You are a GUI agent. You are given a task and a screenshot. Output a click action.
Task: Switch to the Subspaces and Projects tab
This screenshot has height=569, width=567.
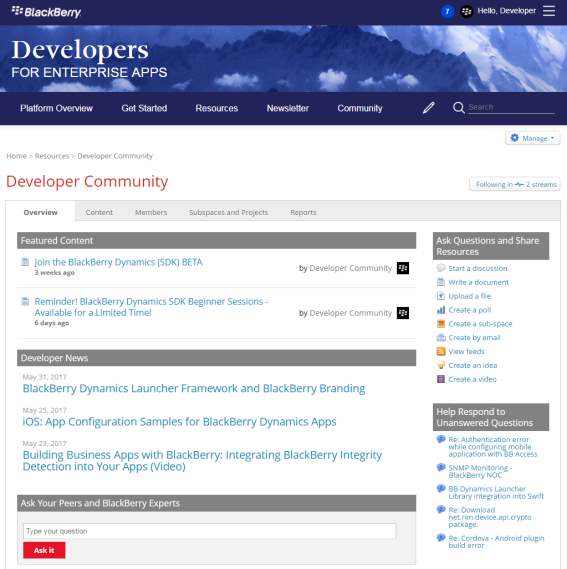[228, 212]
